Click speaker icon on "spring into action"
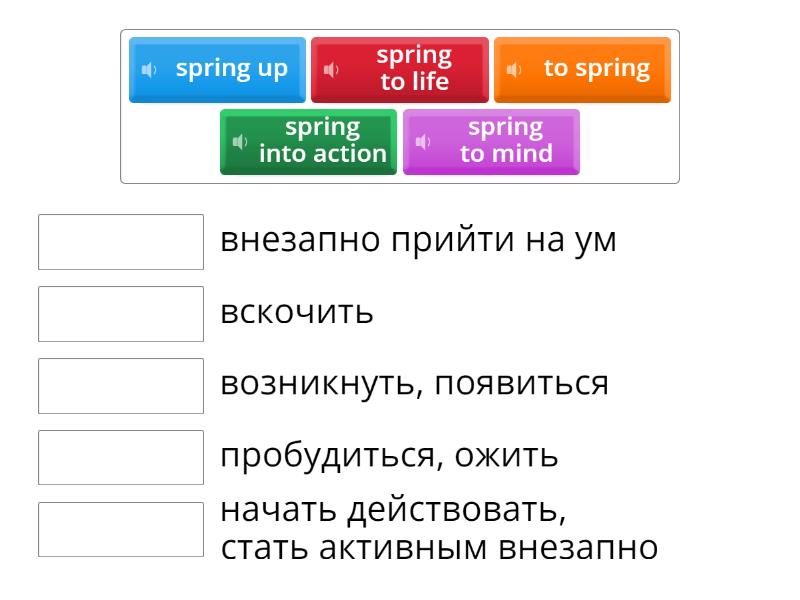Screen dimensions: 800x600 point(240,142)
